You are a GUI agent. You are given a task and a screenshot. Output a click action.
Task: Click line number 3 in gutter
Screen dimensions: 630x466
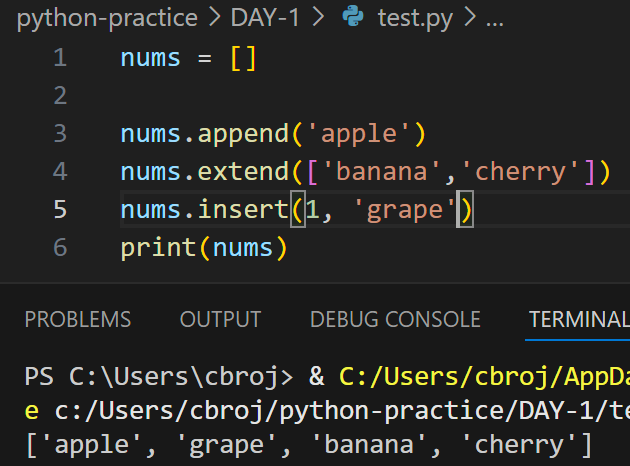pos(60,133)
